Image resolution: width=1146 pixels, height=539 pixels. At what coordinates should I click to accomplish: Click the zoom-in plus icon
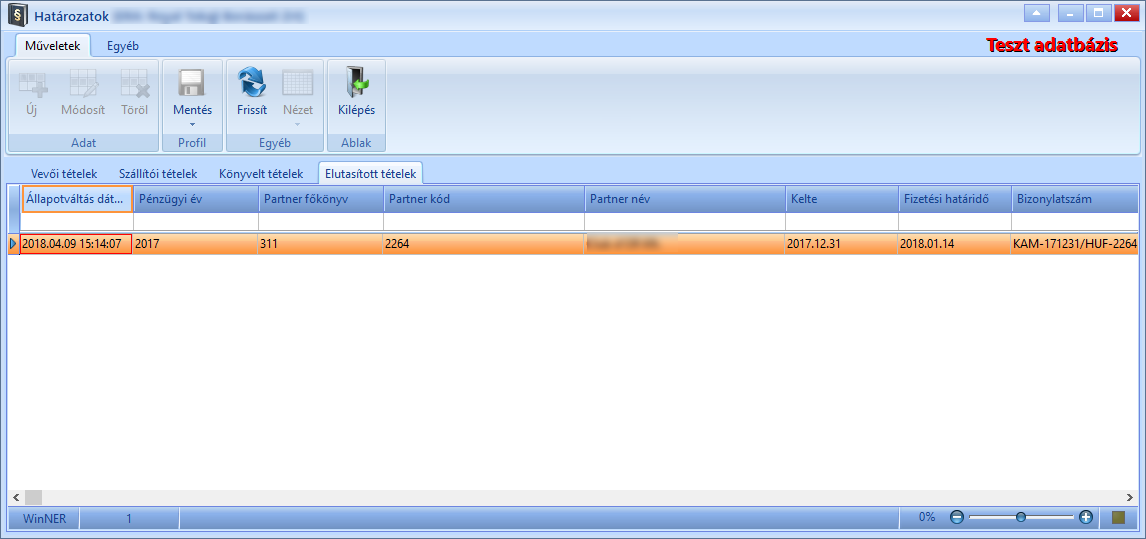(x=1085, y=517)
